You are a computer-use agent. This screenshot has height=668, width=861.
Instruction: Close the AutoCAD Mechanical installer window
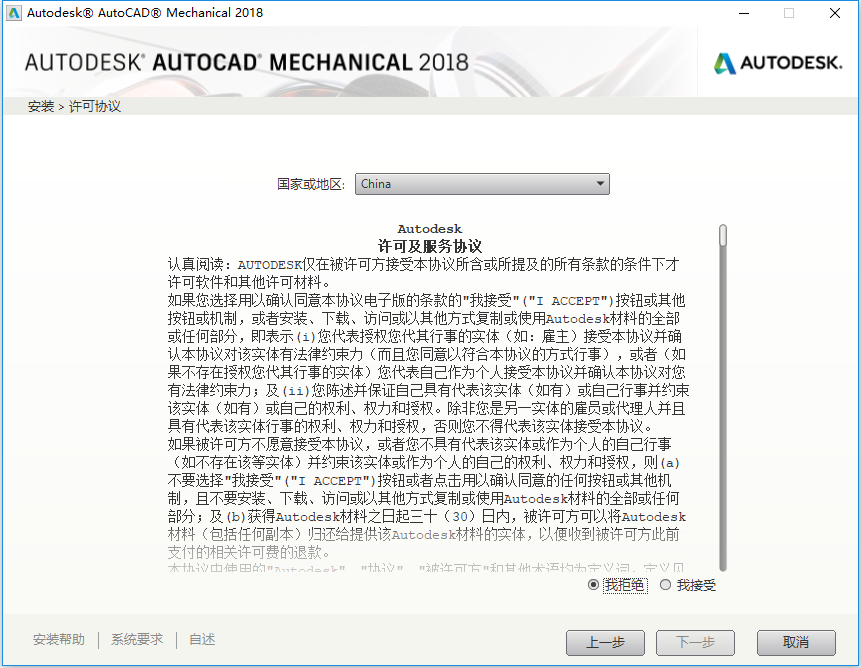click(x=835, y=13)
